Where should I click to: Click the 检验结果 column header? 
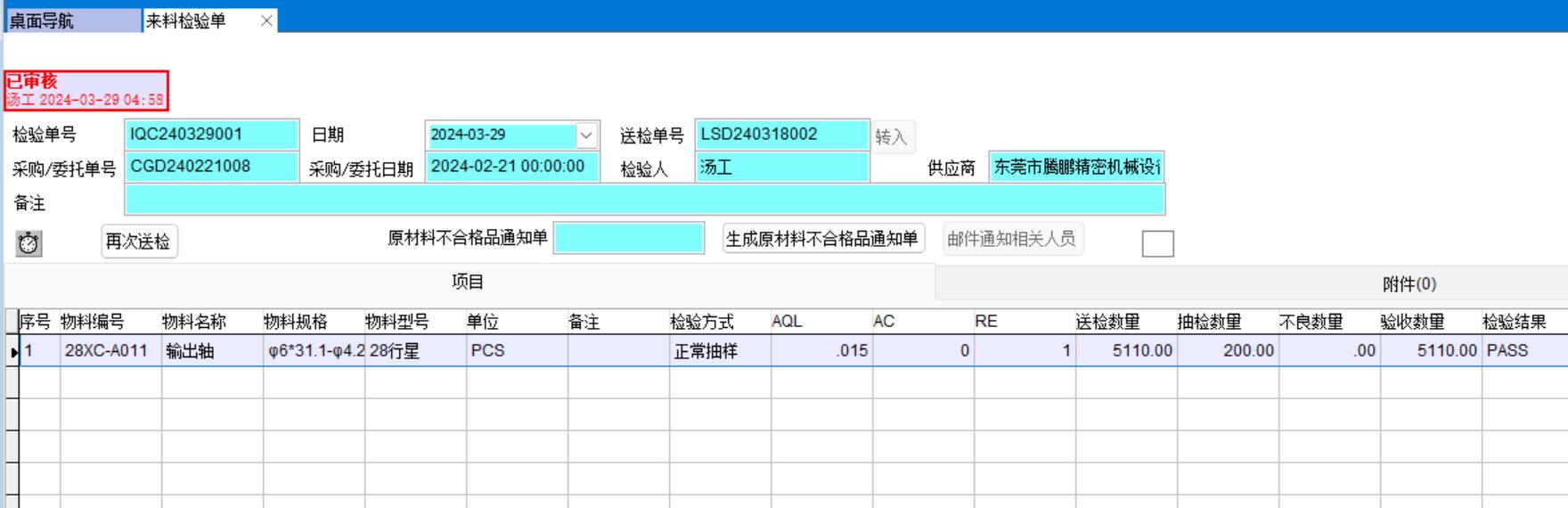[1514, 322]
